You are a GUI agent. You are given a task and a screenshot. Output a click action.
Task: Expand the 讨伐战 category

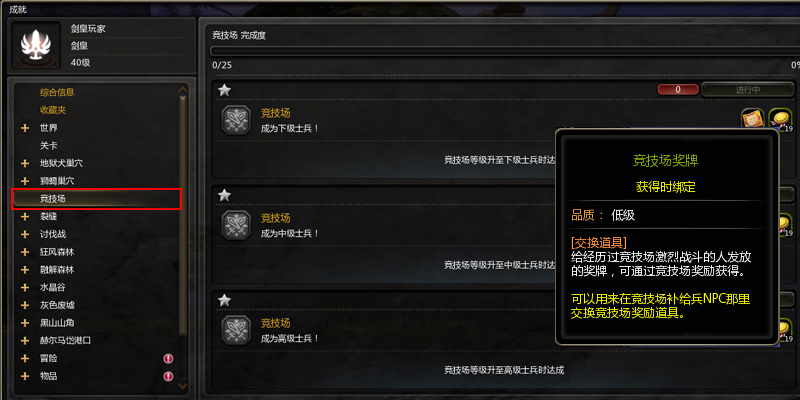[24, 234]
